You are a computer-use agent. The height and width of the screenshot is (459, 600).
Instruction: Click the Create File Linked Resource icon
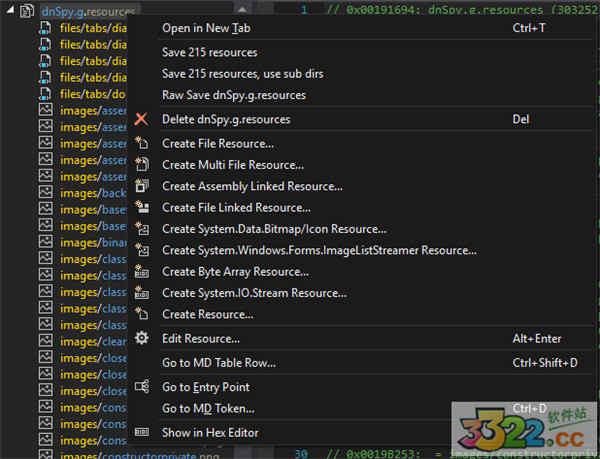(142, 207)
